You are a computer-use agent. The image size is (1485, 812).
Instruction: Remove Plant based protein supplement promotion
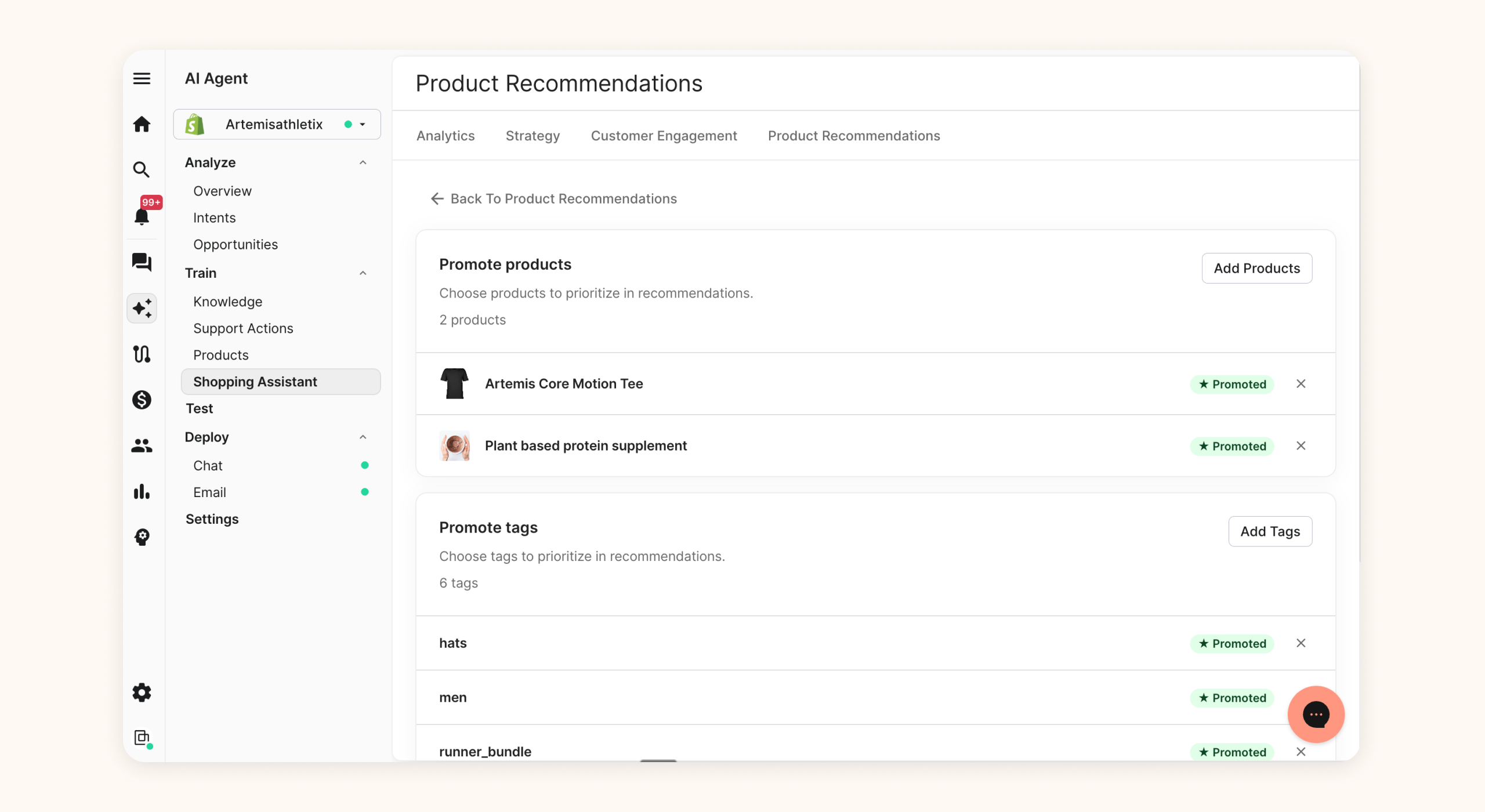click(x=1301, y=446)
